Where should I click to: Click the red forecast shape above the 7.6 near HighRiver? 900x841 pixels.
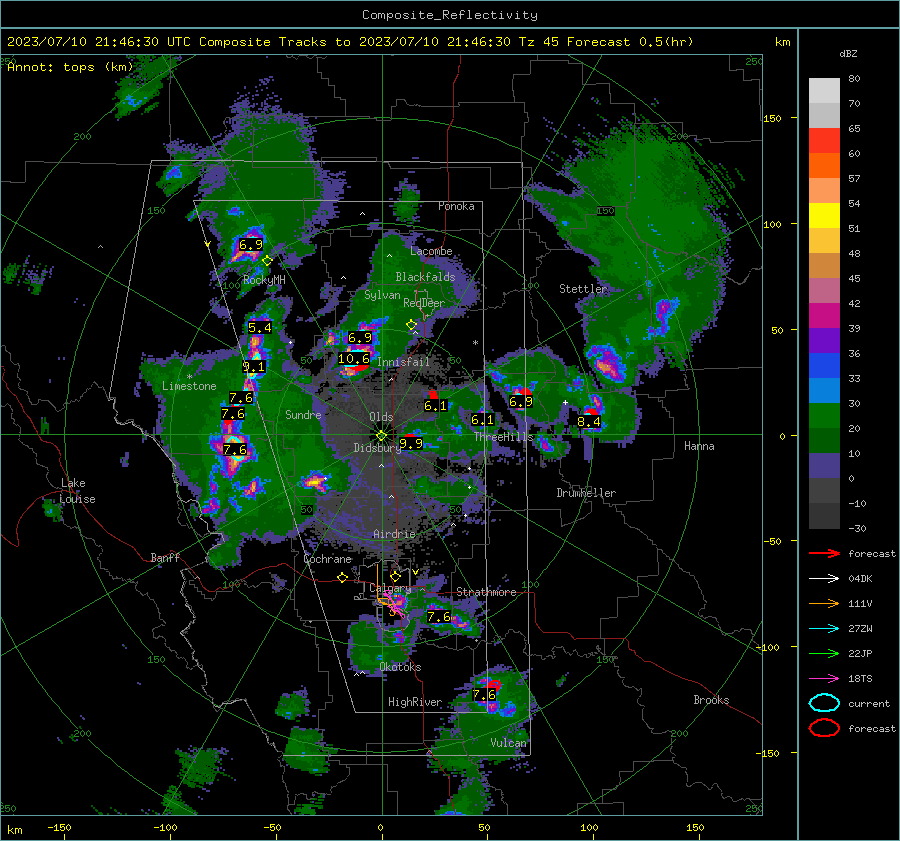[x=493, y=684]
